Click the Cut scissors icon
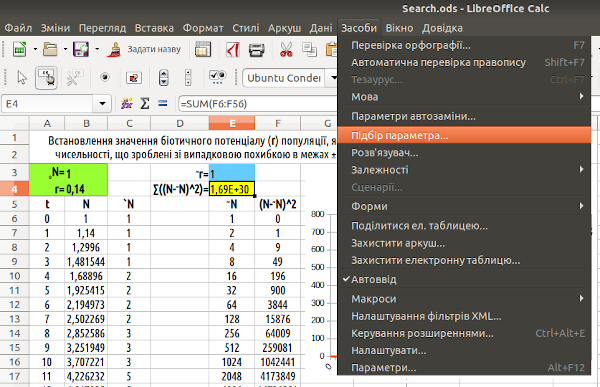 (286, 50)
